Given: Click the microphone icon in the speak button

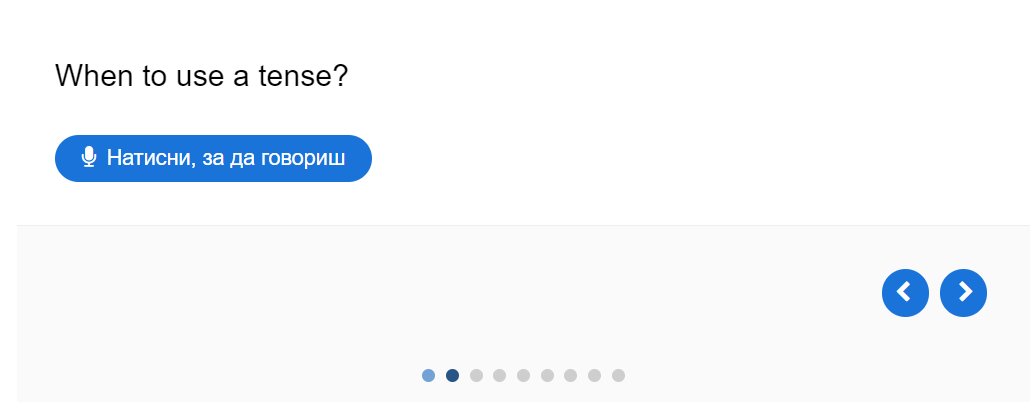Looking at the screenshot, I should (x=89, y=158).
